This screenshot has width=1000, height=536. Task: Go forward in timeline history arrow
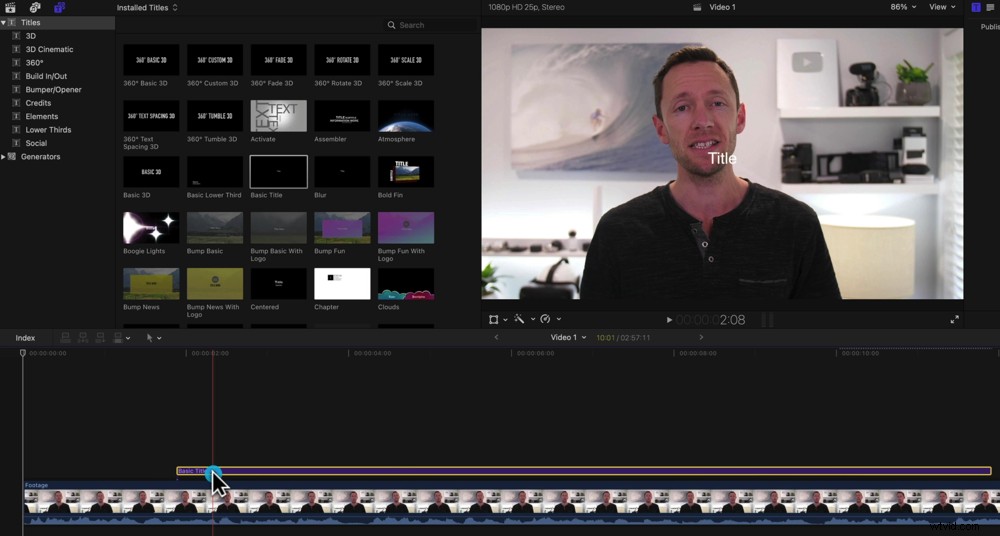[x=702, y=337]
